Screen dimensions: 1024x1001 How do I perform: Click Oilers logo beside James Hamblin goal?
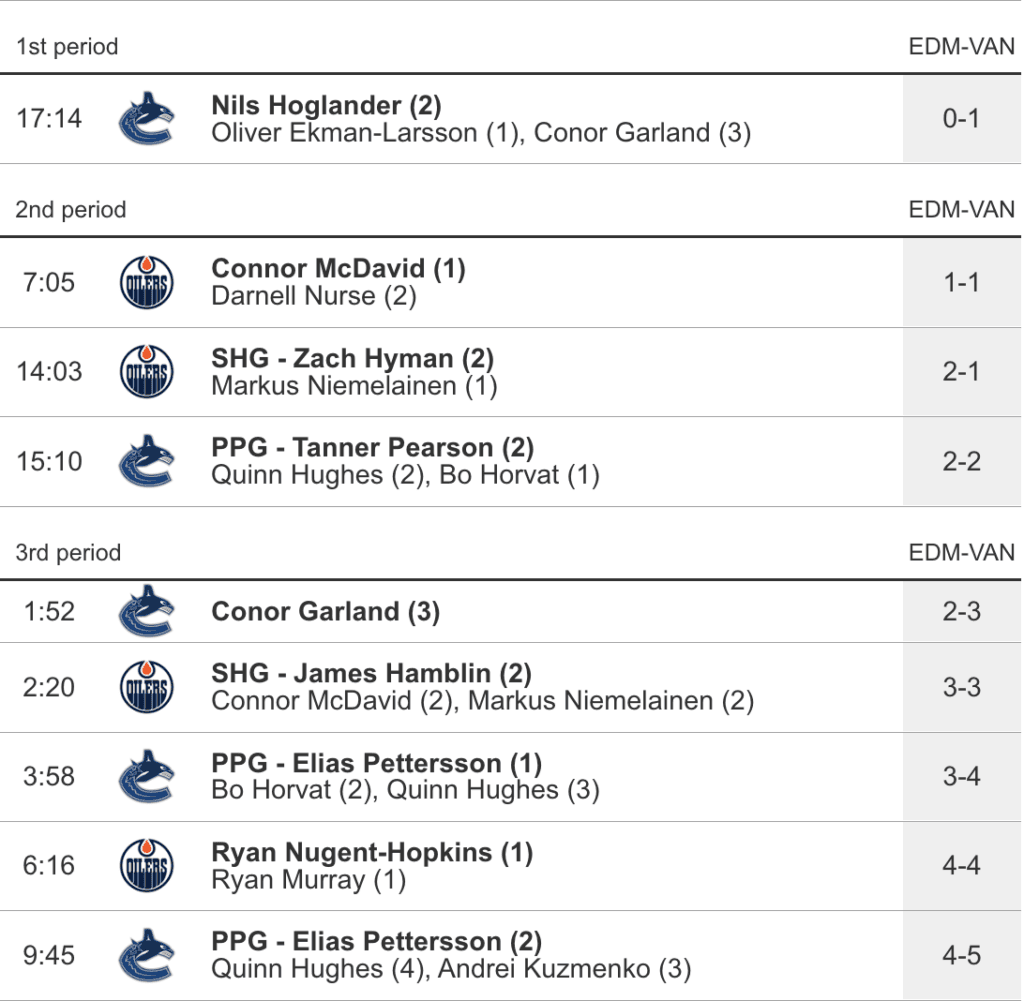[x=146, y=688]
